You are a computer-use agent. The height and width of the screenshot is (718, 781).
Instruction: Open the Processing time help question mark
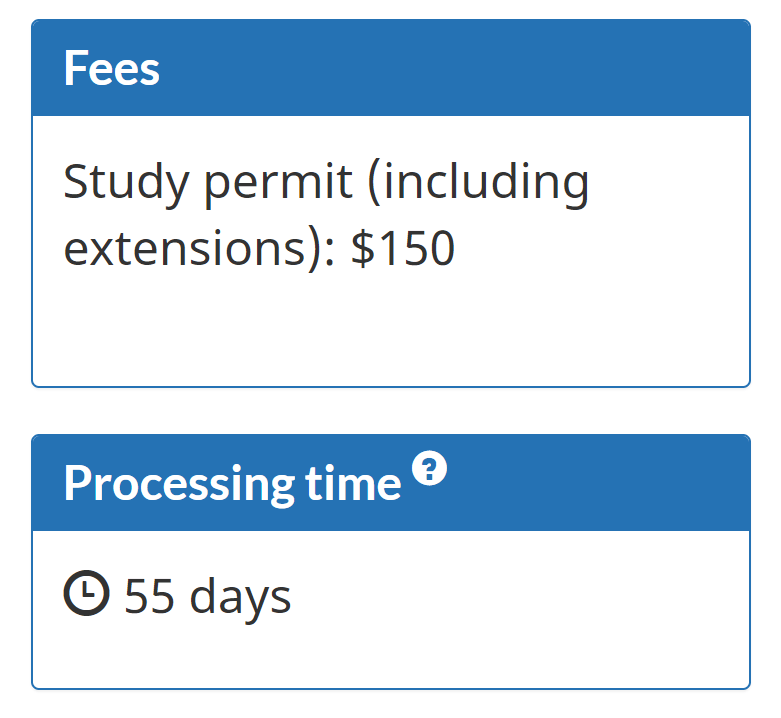[429, 468]
